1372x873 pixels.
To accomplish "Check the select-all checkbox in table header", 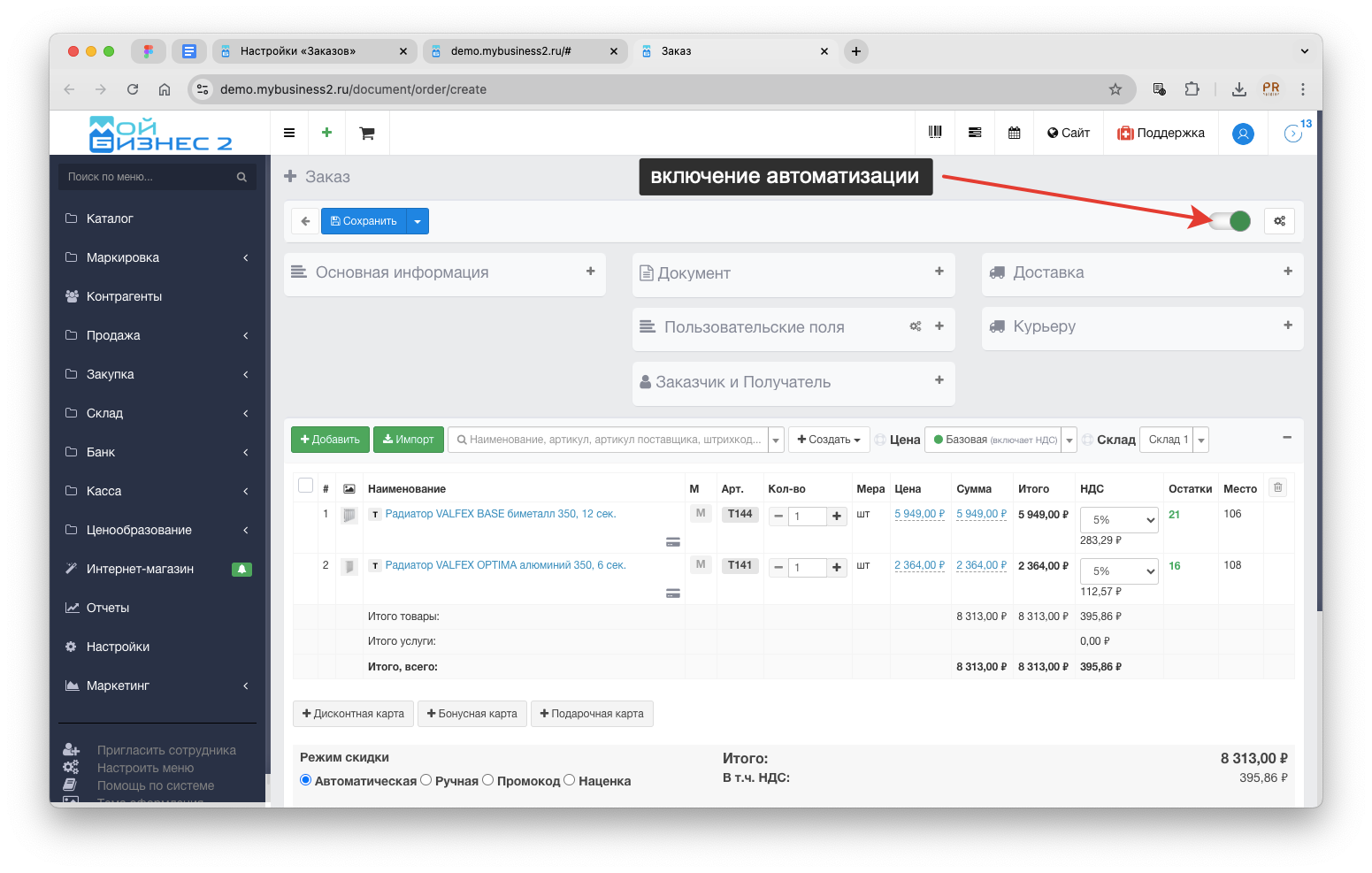I will tap(306, 485).
